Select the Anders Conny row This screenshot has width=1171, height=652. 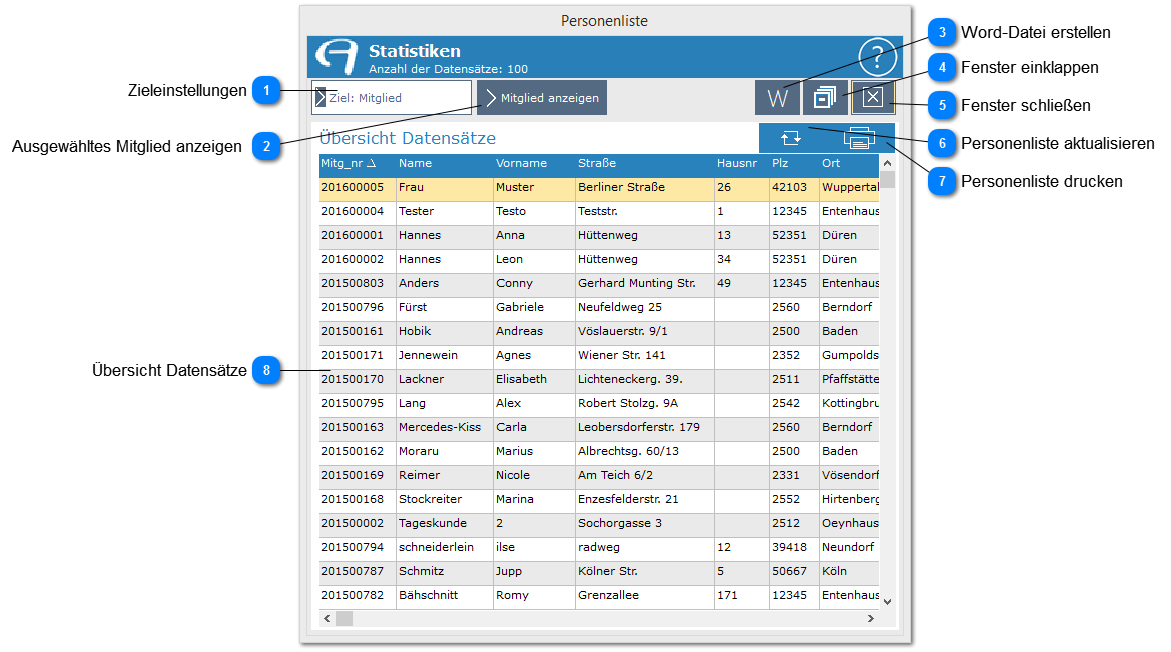click(599, 284)
